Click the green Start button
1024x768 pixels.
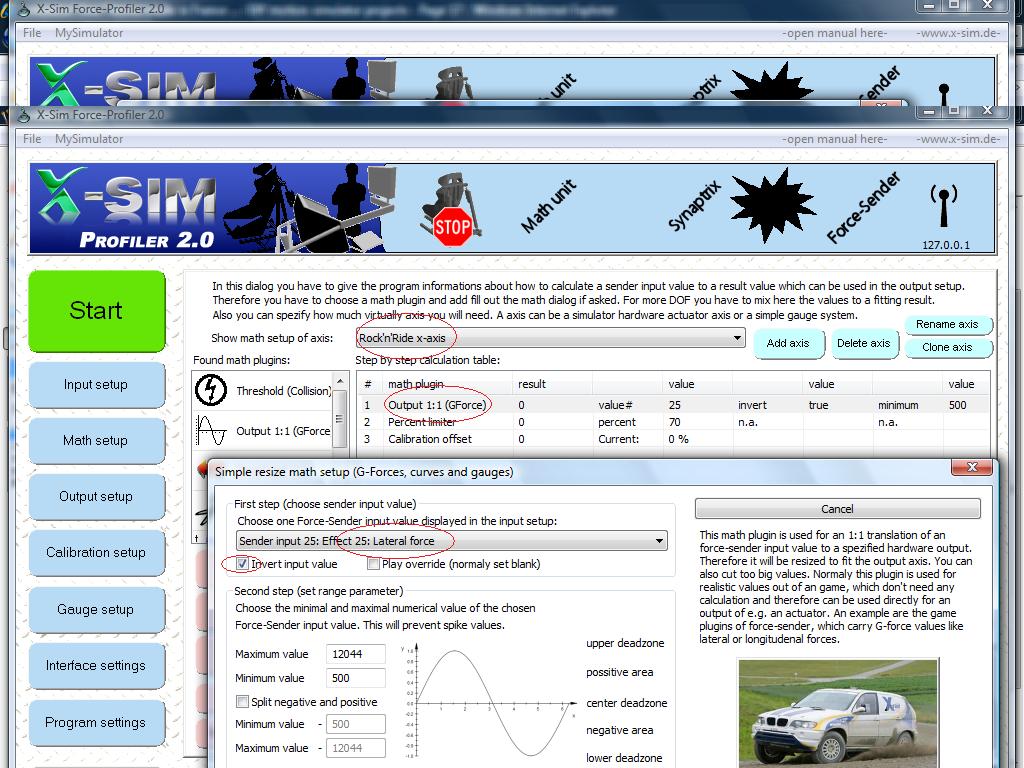click(x=97, y=311)
